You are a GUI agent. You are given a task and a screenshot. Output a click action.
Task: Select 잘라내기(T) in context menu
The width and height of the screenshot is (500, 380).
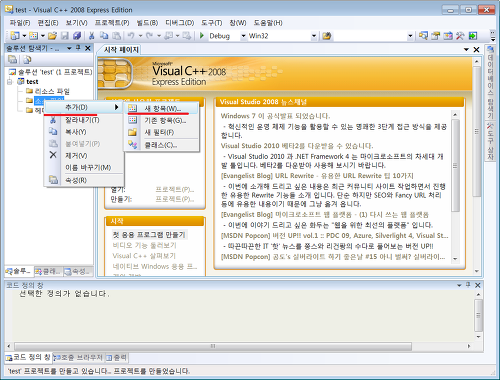point(82,120)
